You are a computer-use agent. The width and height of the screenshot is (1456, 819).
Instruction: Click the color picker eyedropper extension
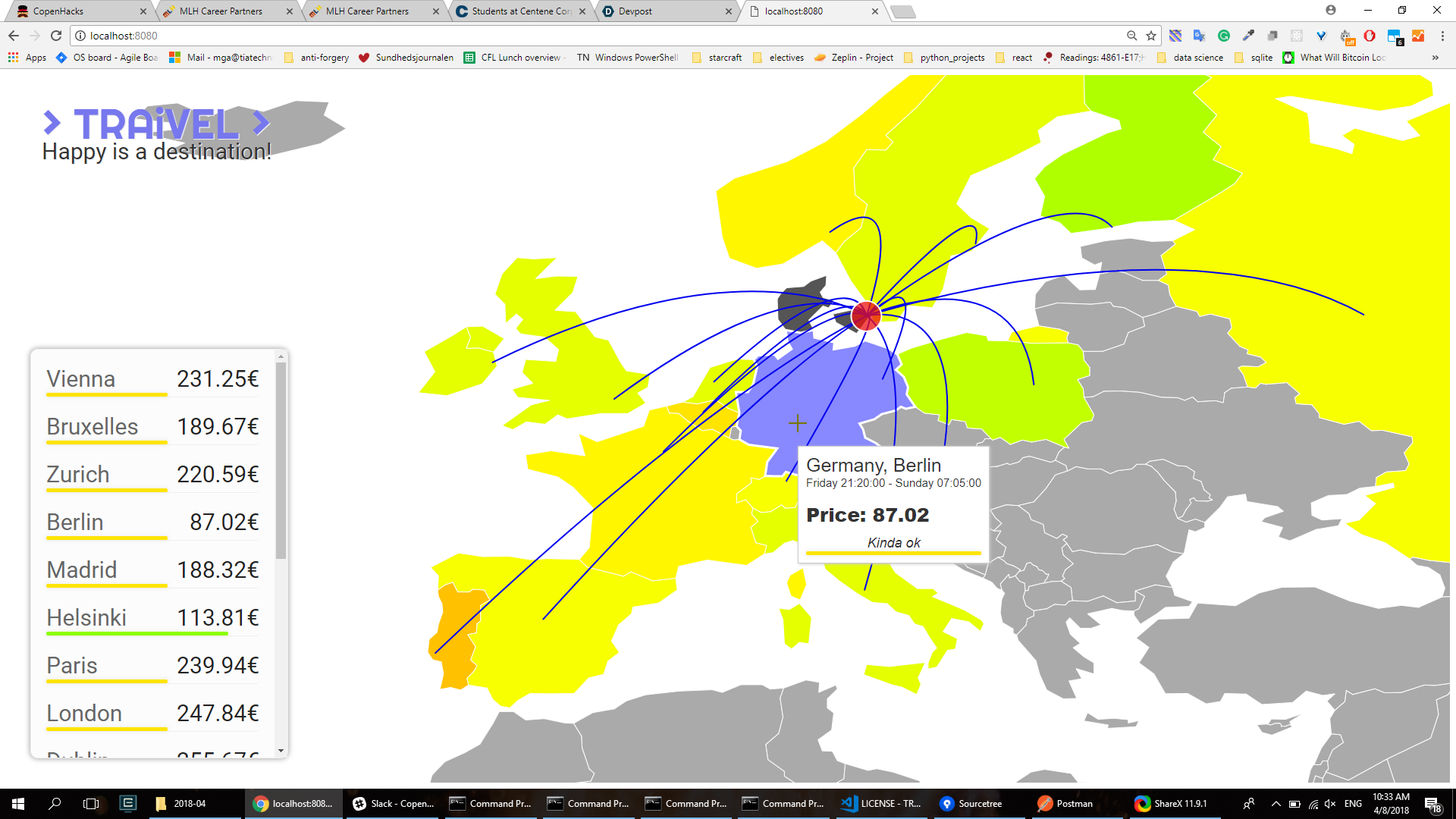click(x=1248, y=36)
